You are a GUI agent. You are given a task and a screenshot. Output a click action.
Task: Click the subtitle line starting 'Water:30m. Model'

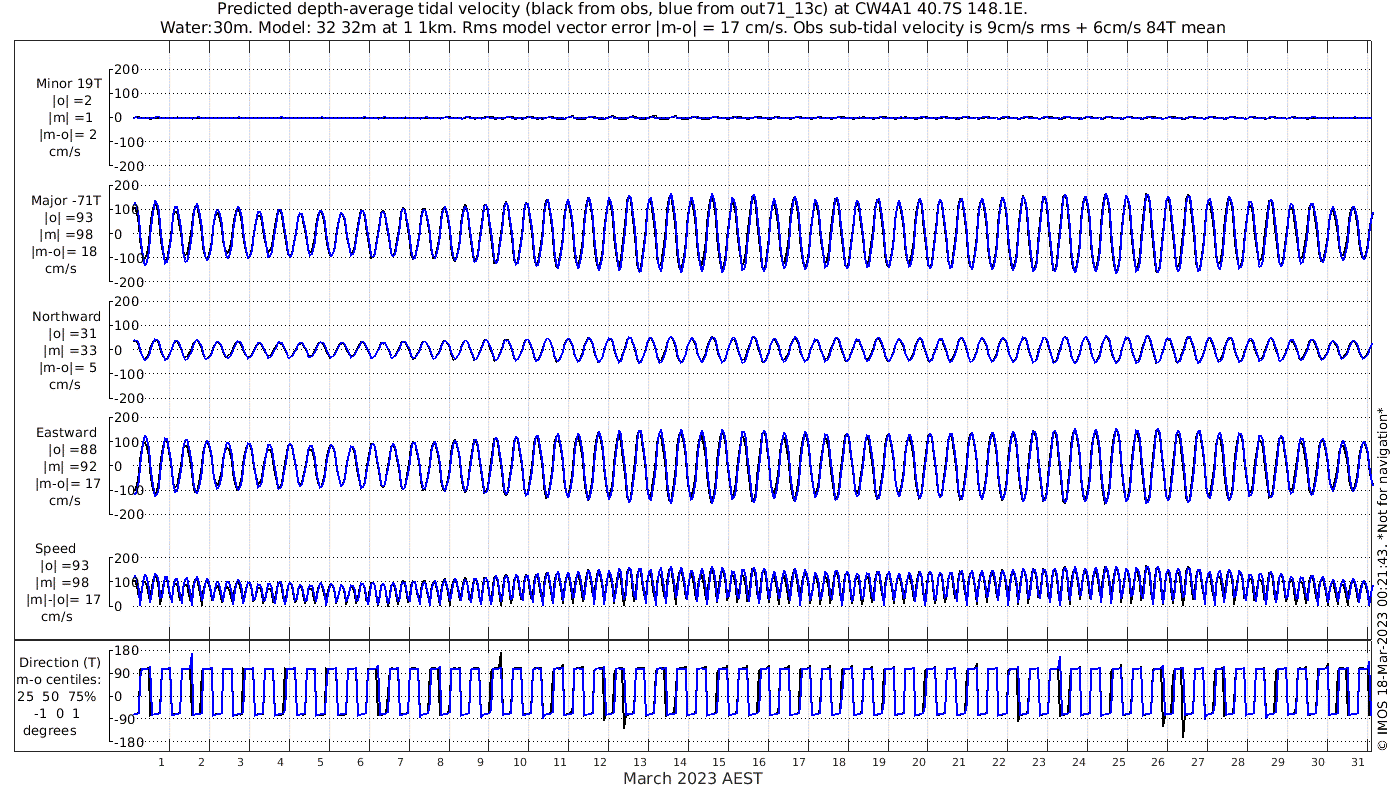tap(692, 27)
